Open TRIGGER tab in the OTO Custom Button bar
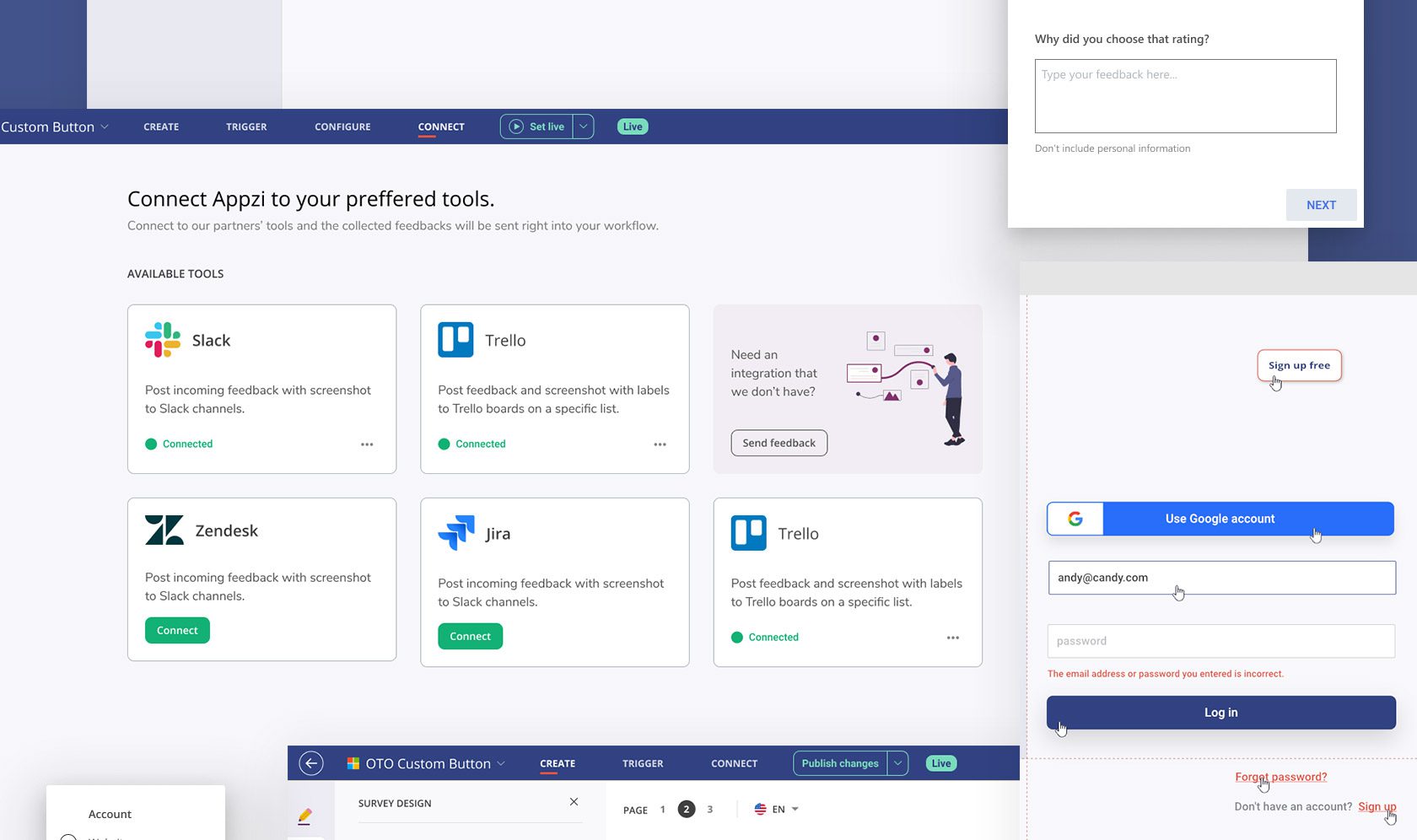Image resolution: width=1417 pixels, height=840 pixels. click(x=643, y=763)
